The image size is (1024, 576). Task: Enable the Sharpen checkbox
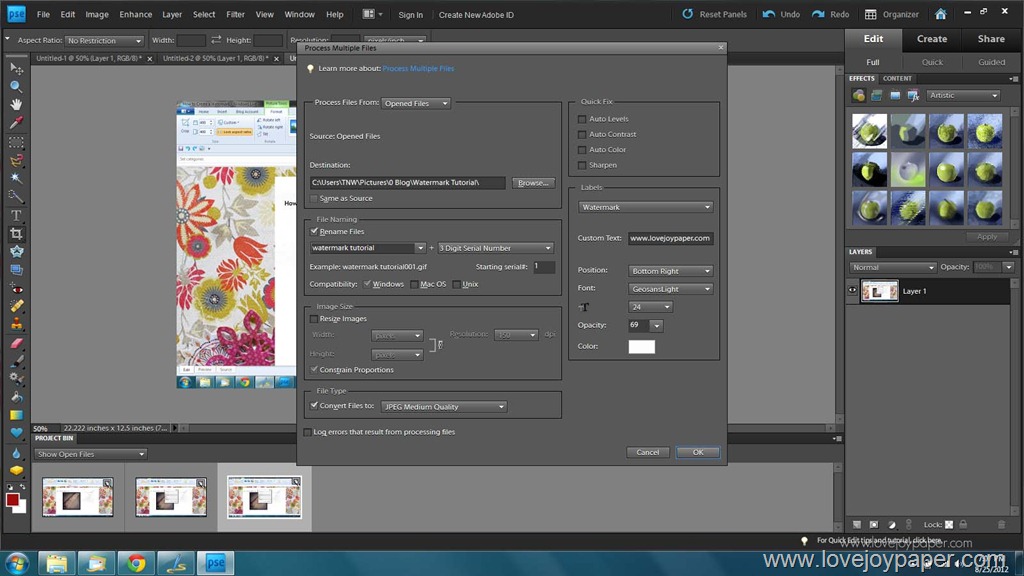point(582,165)
